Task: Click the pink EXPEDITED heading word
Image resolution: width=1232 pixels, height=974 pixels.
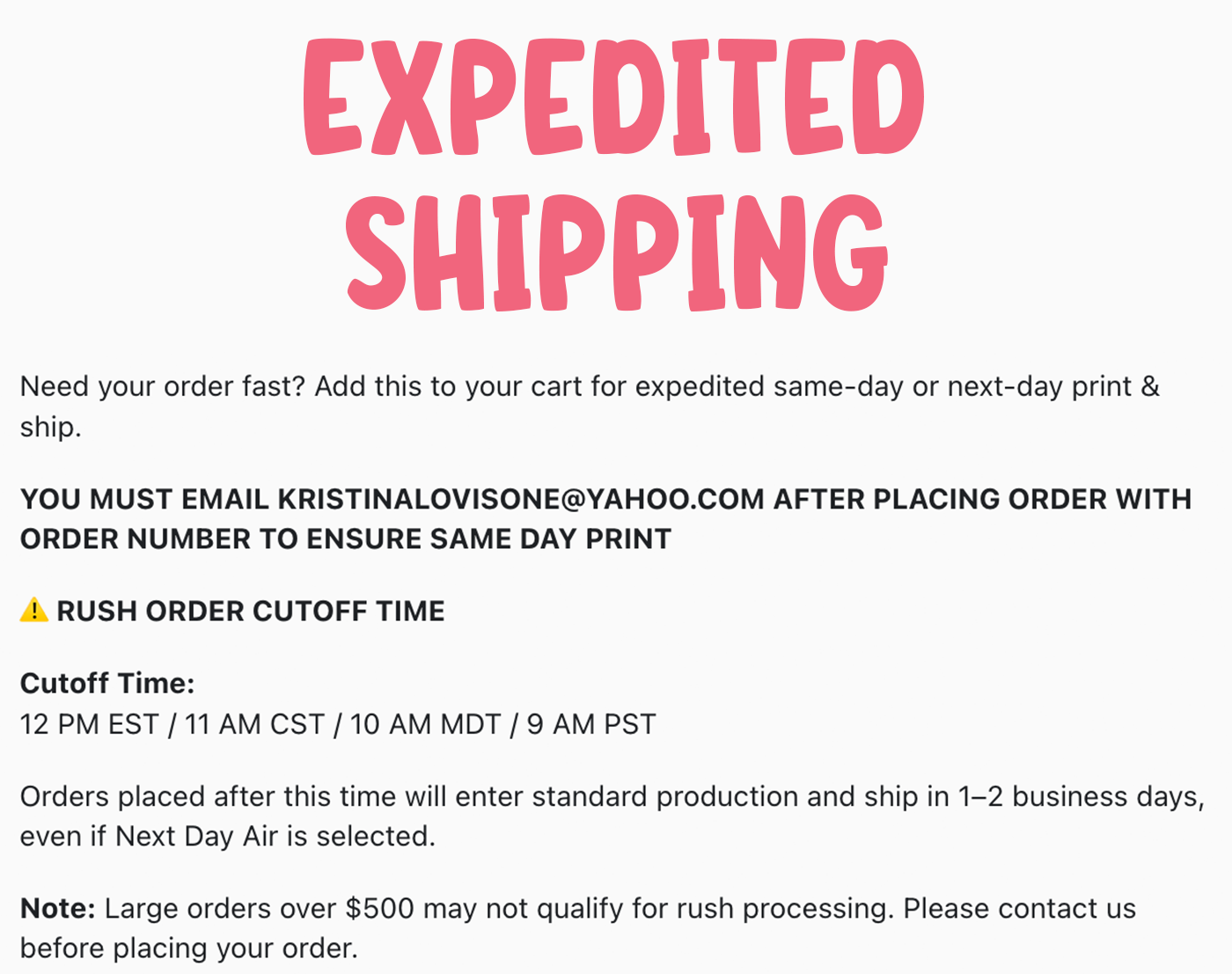Action: (x=614, y=99)
